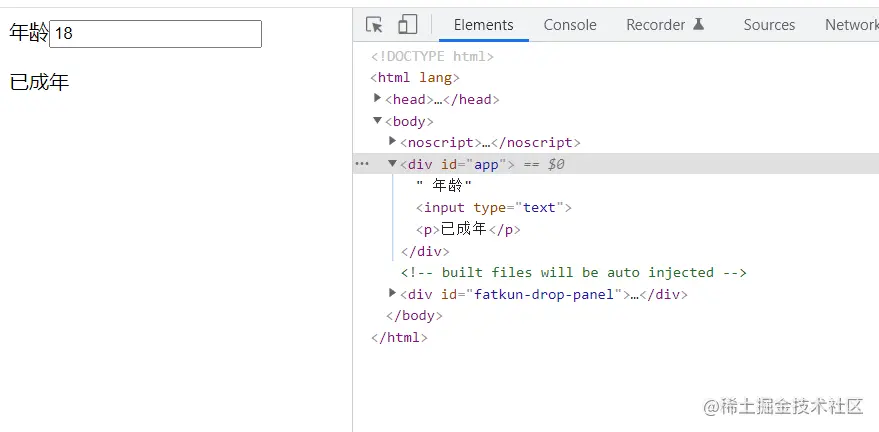879x432 pixels.
Task: Select the Elements tab
Action: [x=483, y=25]
